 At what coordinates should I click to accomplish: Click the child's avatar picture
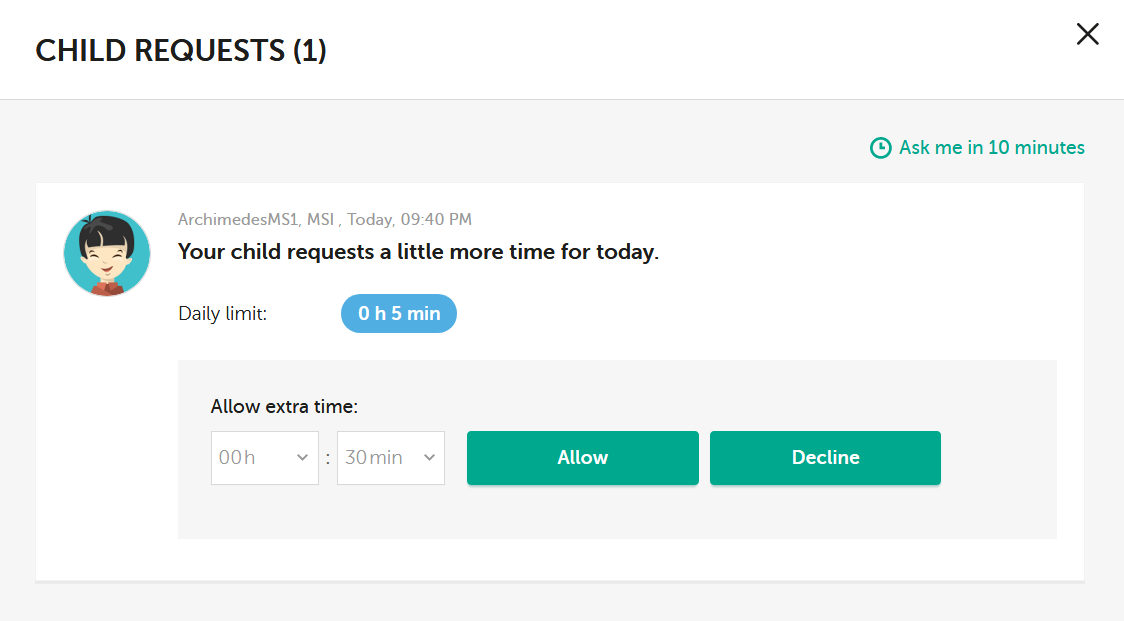coord(107,253)
